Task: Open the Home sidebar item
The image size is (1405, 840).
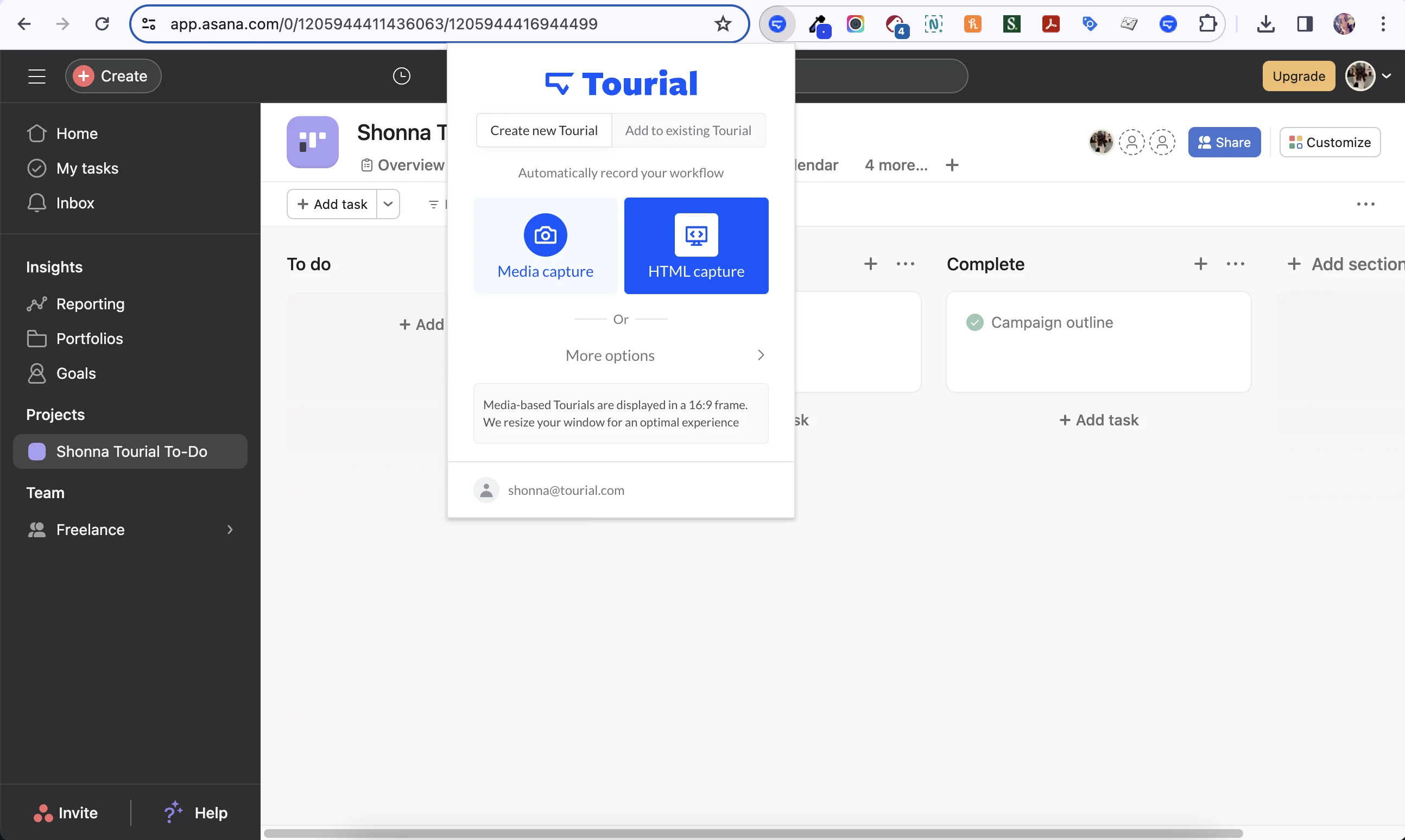Action: click(130, 133)
